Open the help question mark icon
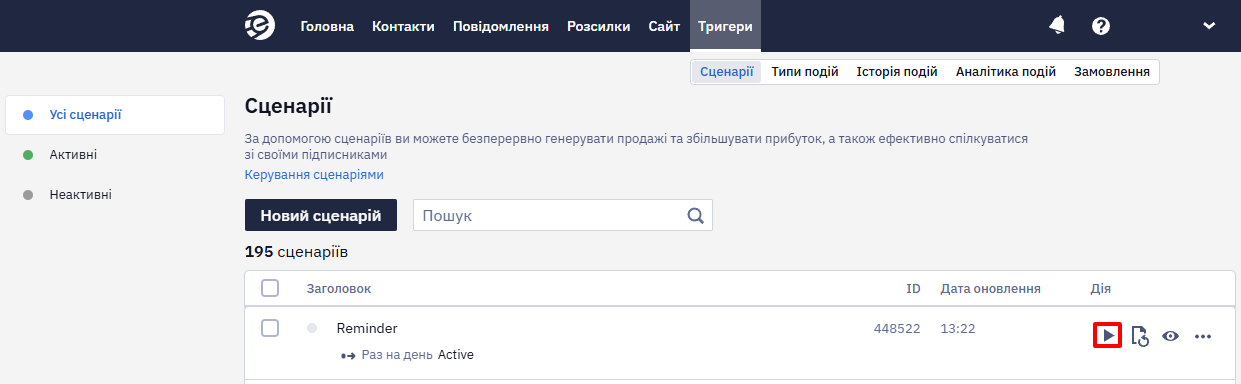This screenshot has height=384, width=1241. (x=1101, y=26)
